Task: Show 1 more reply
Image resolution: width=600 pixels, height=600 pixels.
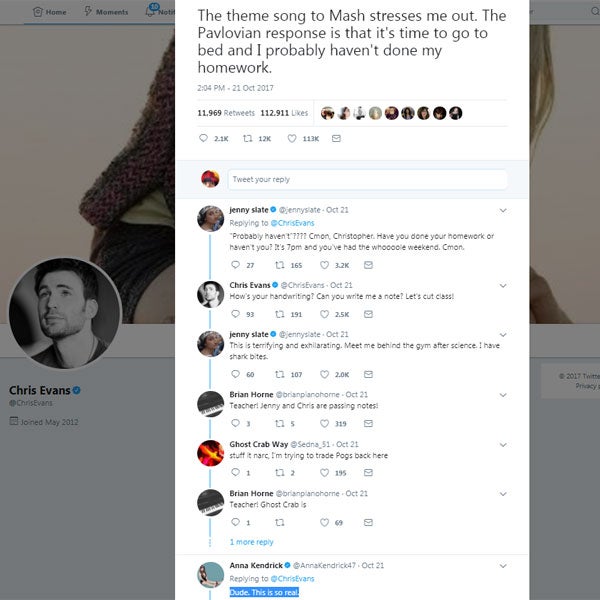Action: point(251,542)
